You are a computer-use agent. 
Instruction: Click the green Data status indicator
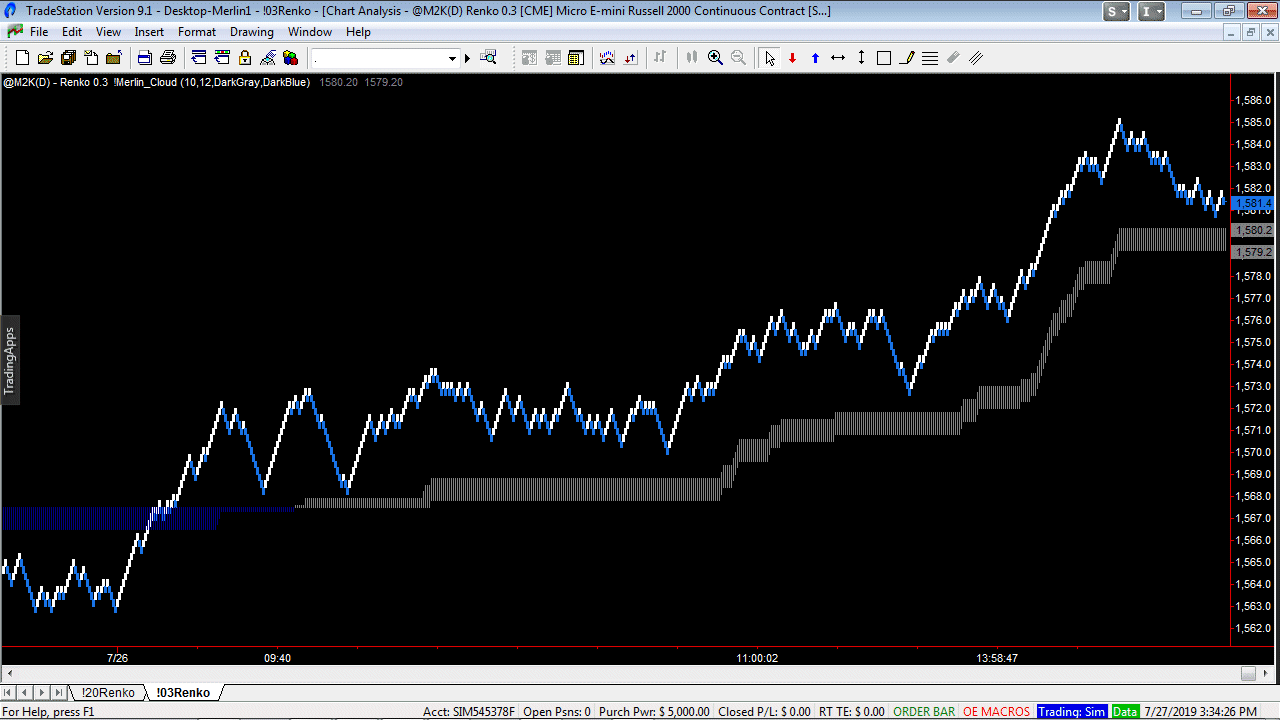[1125, 712]
